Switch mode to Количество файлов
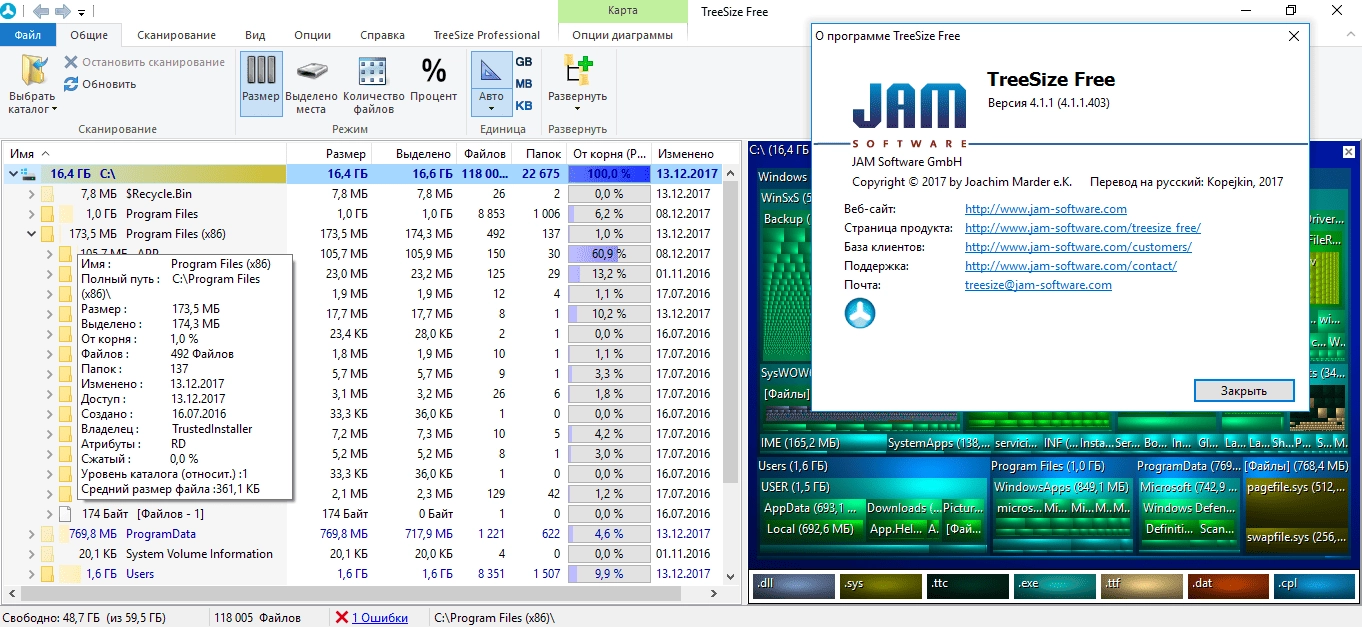 [373, 84]
